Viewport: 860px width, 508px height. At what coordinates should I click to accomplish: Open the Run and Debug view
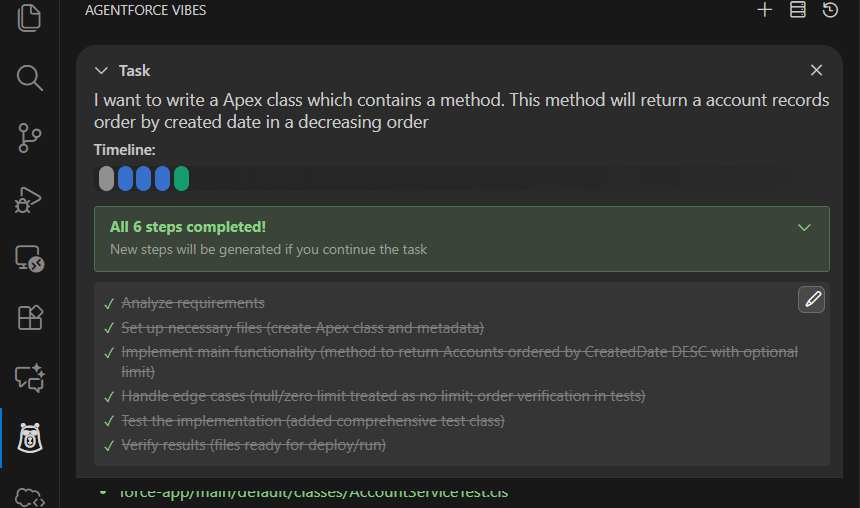(29, 199)
